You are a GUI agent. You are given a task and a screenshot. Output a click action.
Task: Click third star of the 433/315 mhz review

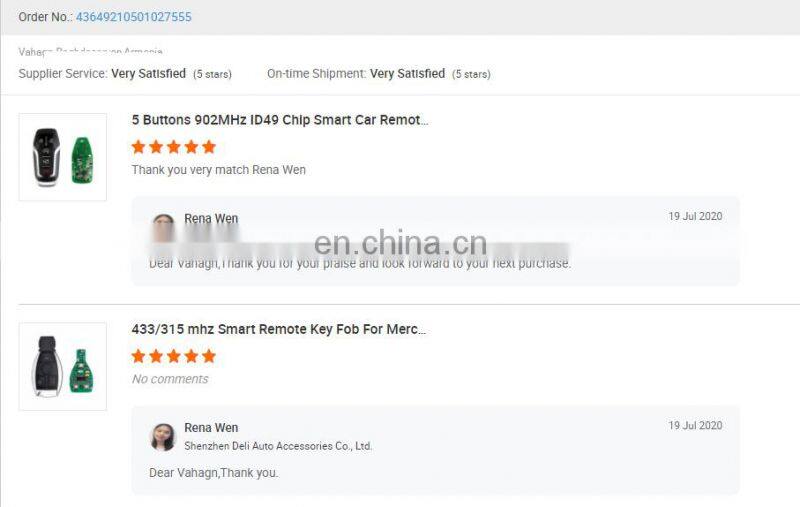pyautogui.click(x=173, y=356)
